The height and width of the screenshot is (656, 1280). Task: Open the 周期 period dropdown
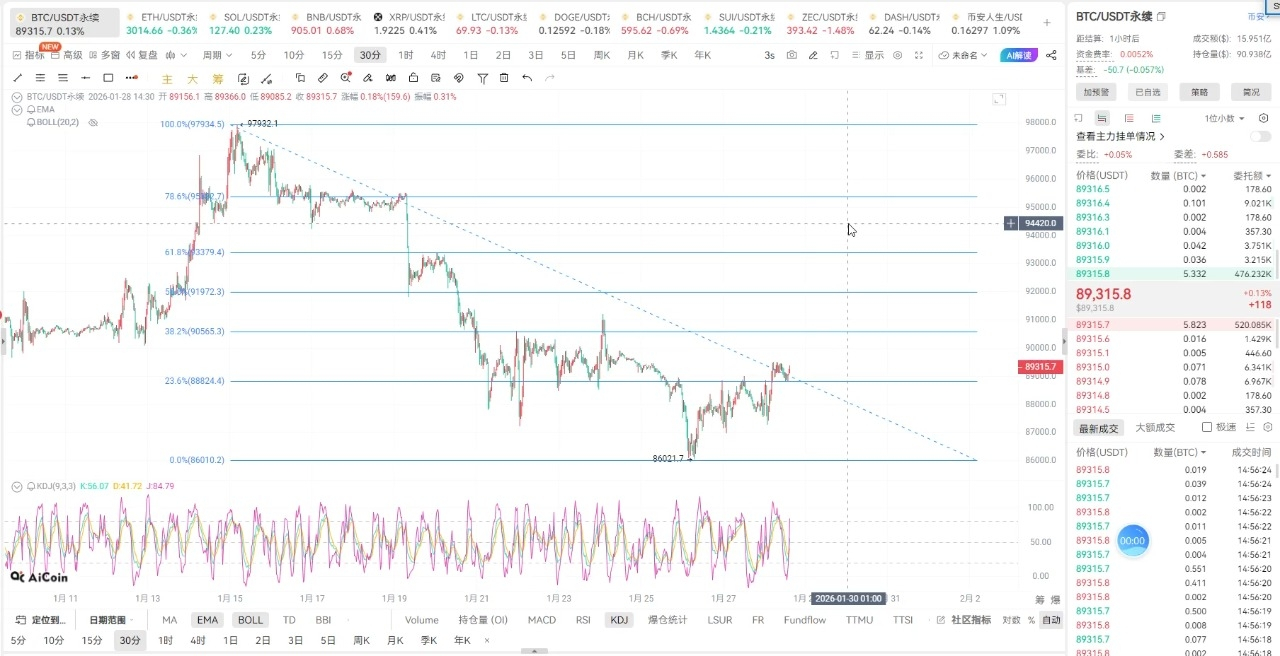[x=217, y=55]
